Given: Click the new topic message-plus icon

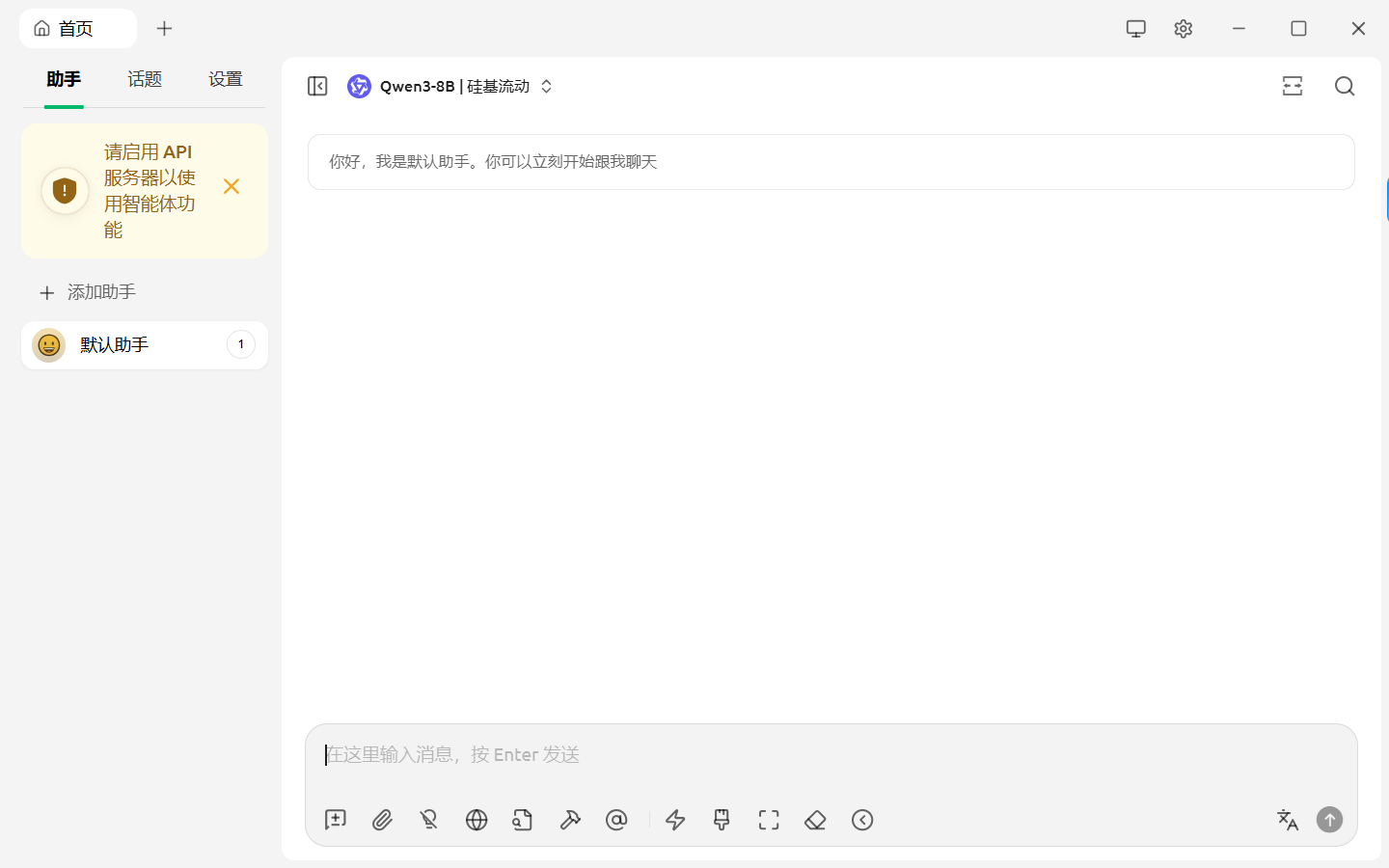Looking at the screenshot, I should click(336, 820).
